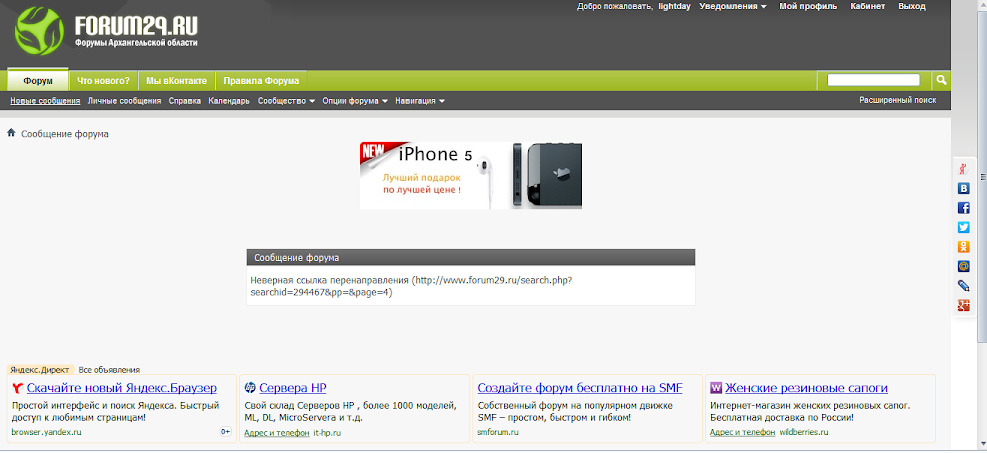Click the Сообщение форума panel header
Screen dimensions: 987x453
[471, 257]
